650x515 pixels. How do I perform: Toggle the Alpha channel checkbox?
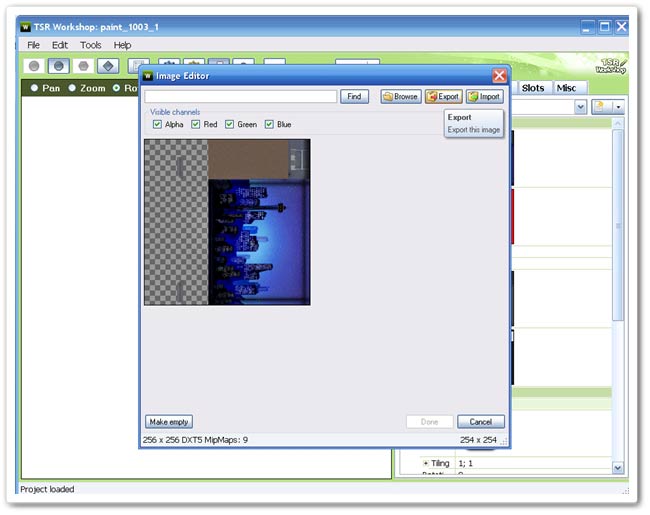(157, 125)
